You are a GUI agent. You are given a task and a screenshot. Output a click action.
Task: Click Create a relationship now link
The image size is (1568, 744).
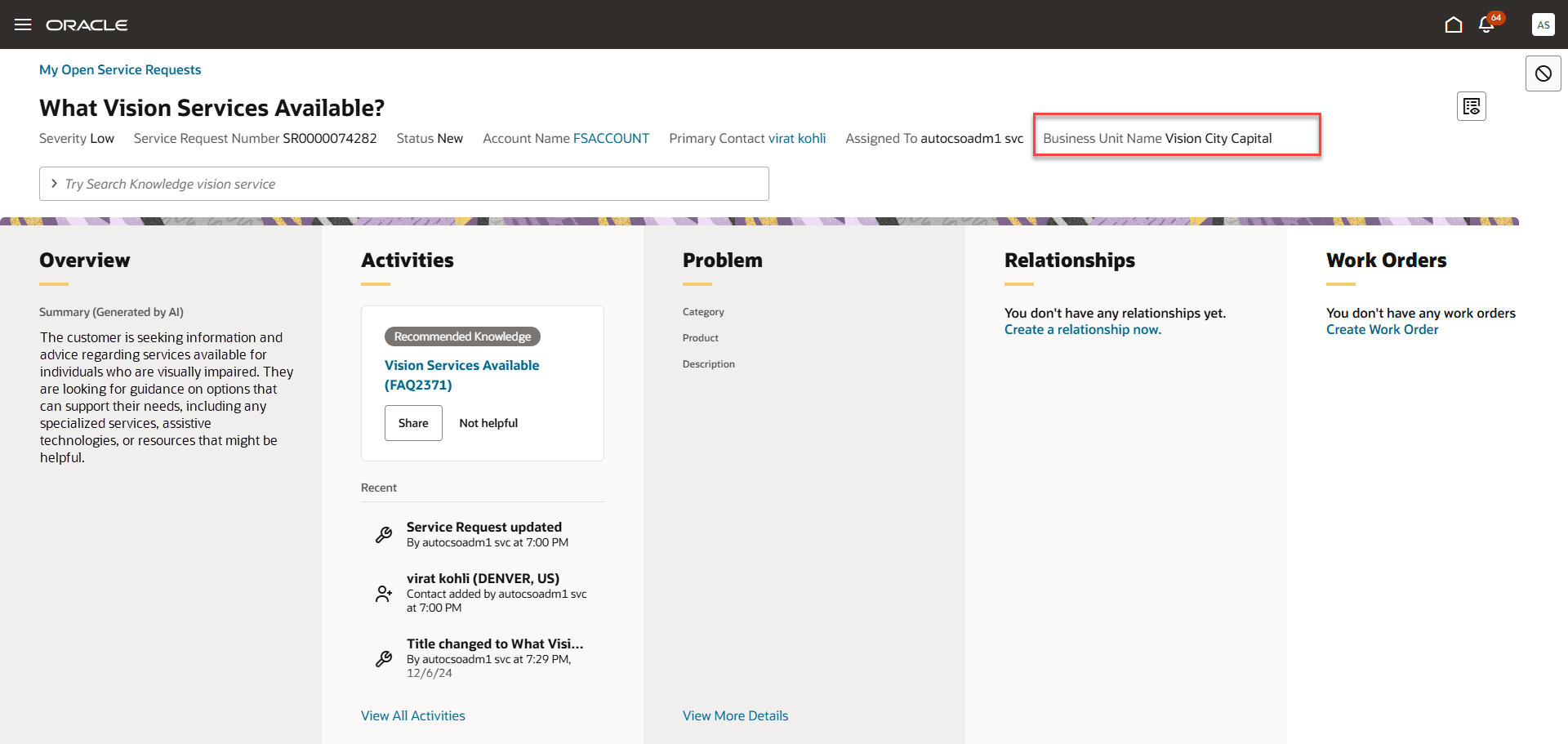click(x=1083, y=330)
